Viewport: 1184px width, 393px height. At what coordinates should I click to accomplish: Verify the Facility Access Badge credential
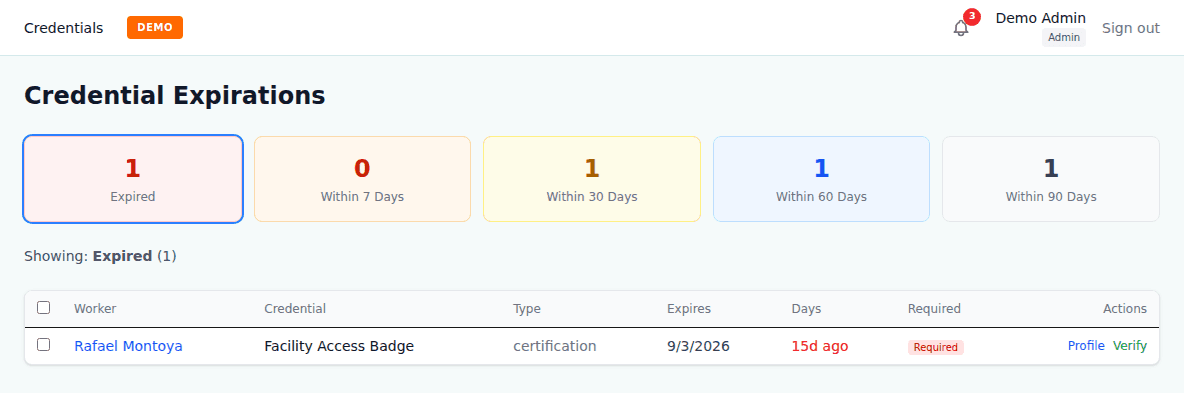[1130, 345]
